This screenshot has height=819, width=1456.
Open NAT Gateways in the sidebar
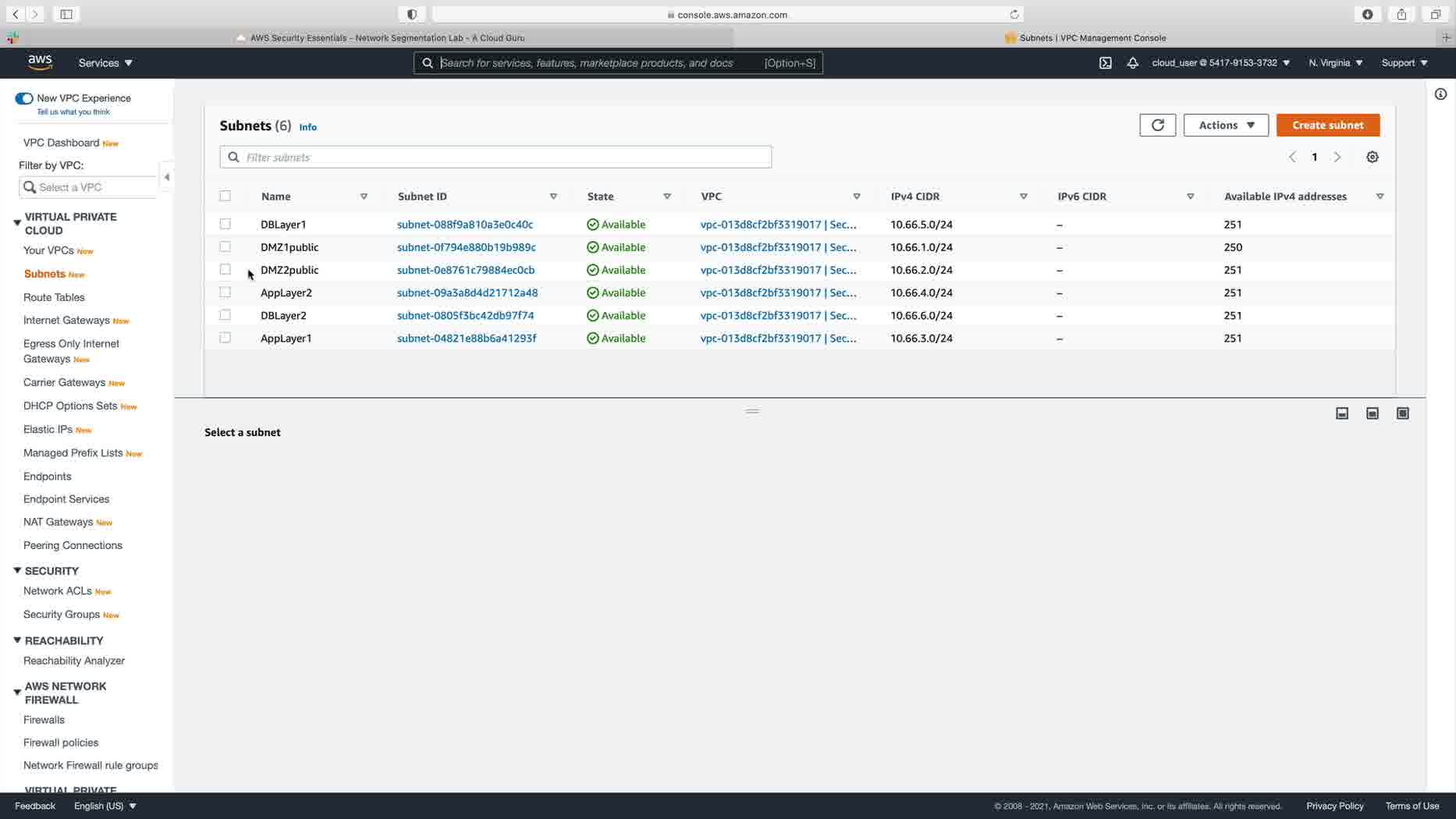coord(59,522)
